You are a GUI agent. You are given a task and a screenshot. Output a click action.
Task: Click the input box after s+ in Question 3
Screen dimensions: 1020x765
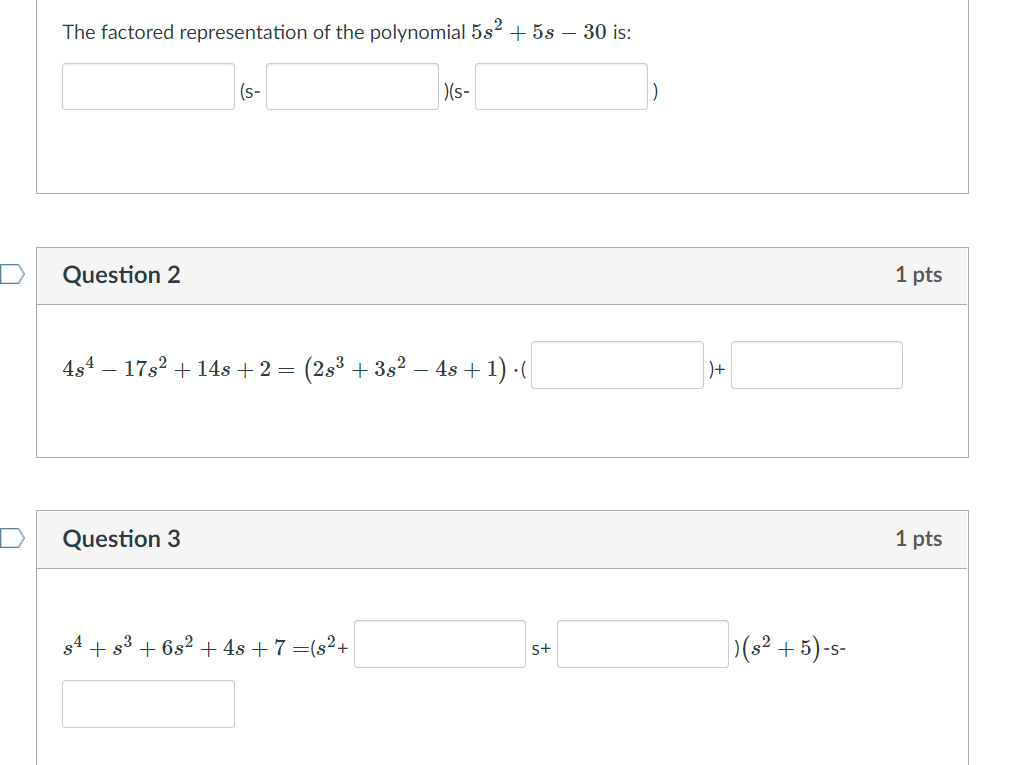point(643,644)
